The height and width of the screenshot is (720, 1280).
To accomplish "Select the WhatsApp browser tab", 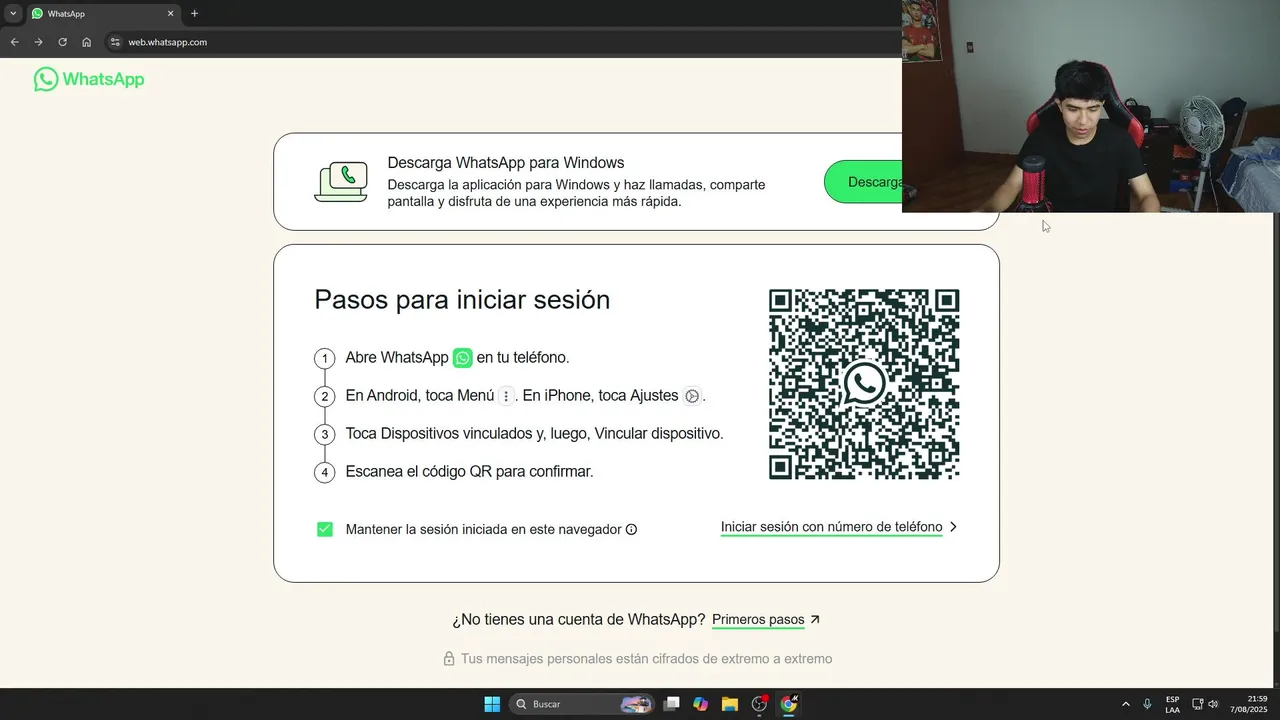I will [x=103, y=14].
